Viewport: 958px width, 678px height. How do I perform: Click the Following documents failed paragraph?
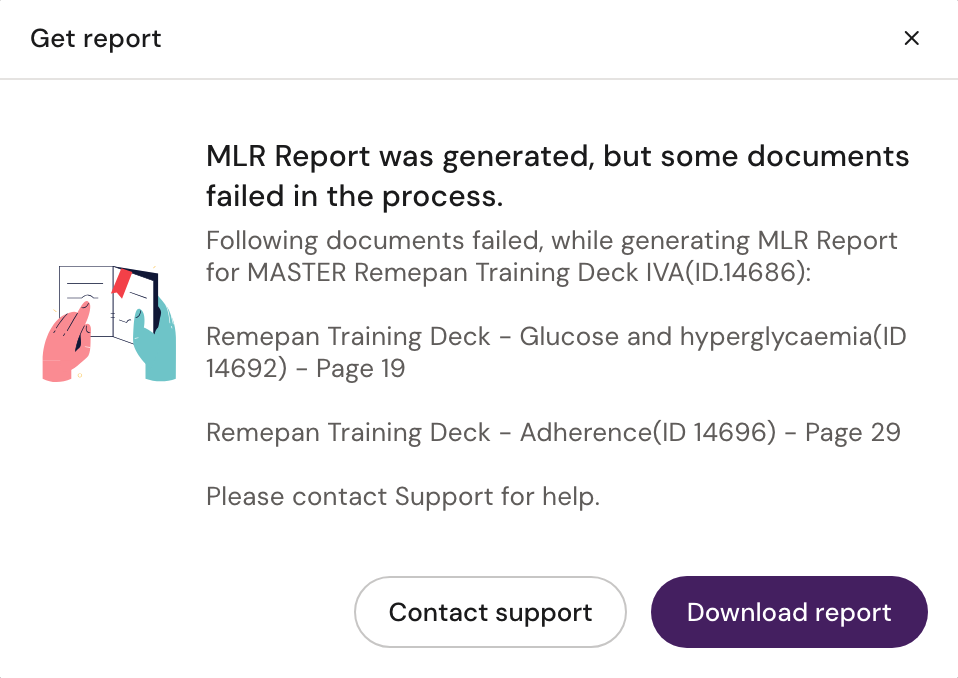coord(551,256)
